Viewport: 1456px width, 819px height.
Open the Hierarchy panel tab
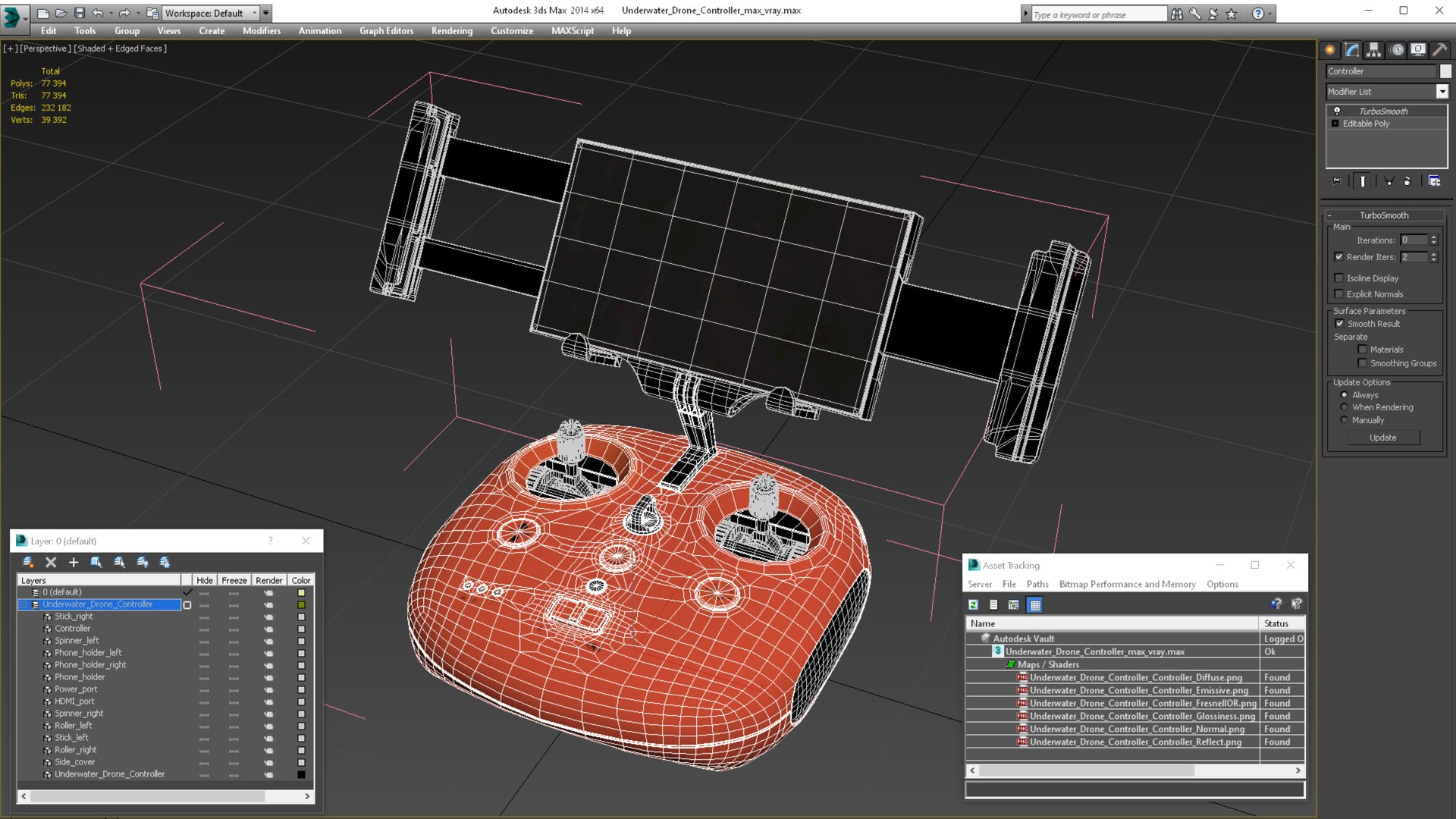click(x=1374, y=50)
